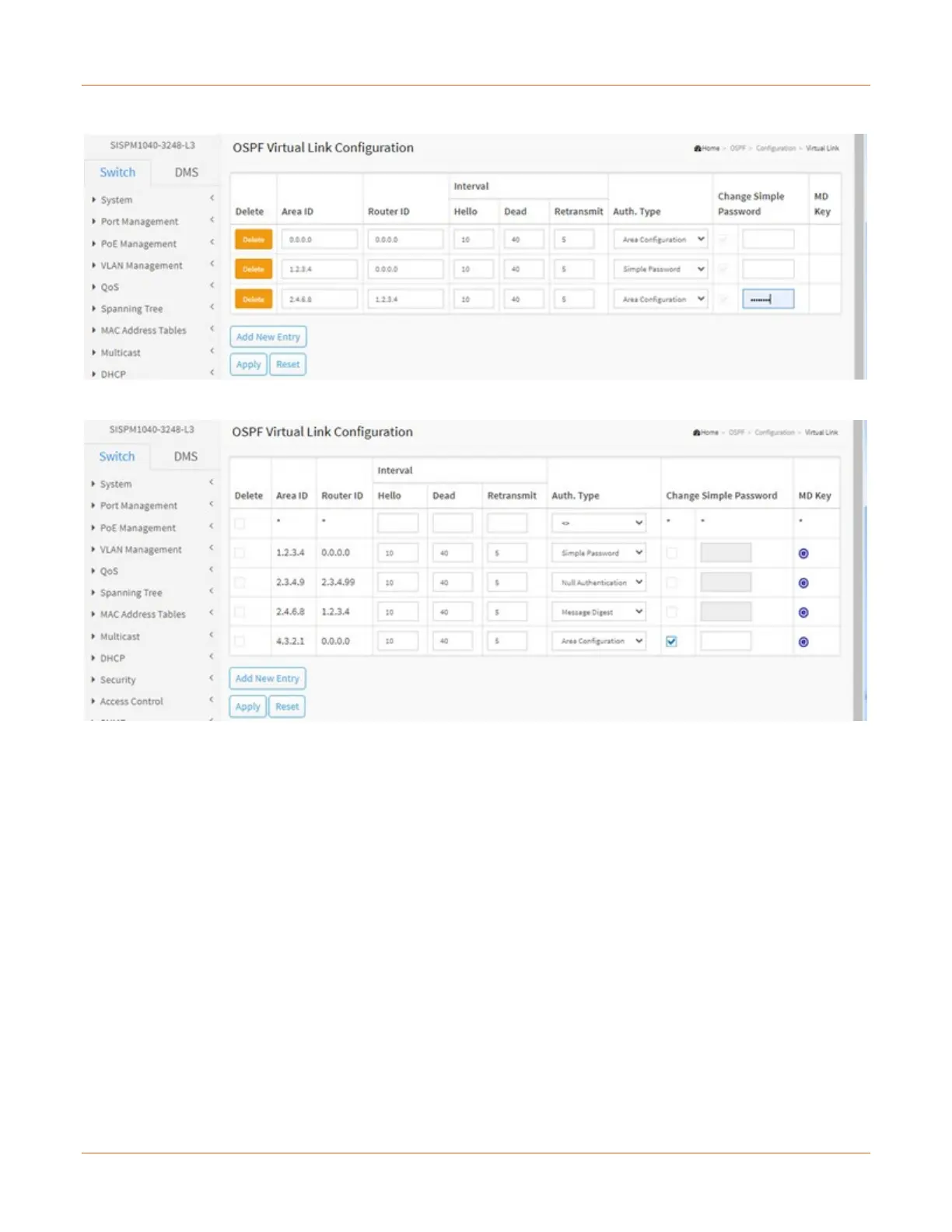Open MD Key icon for area 2.3.4.9
The image size is (952, 1232).
click(803, 583)
